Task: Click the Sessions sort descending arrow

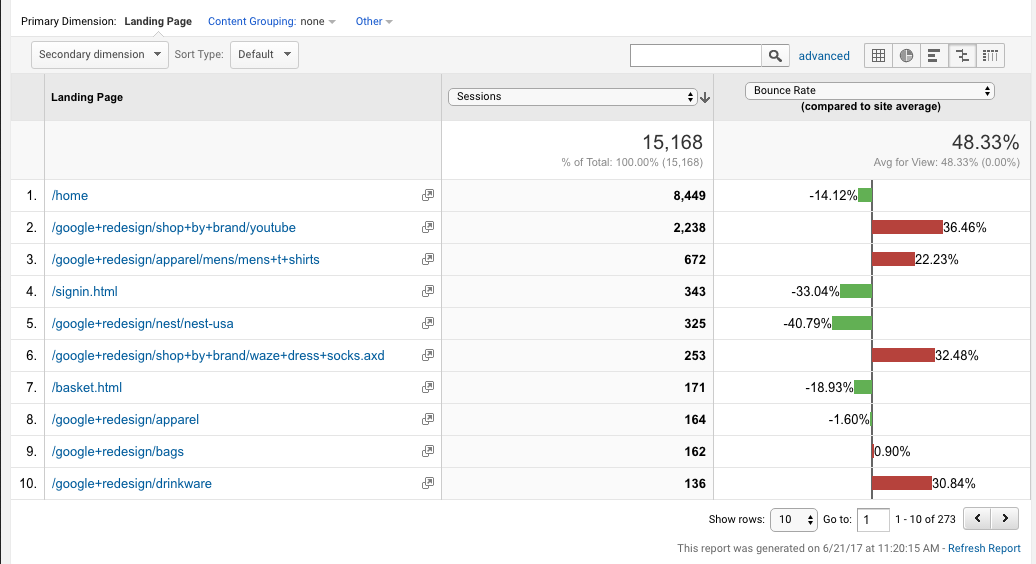Action: [705, 97]
